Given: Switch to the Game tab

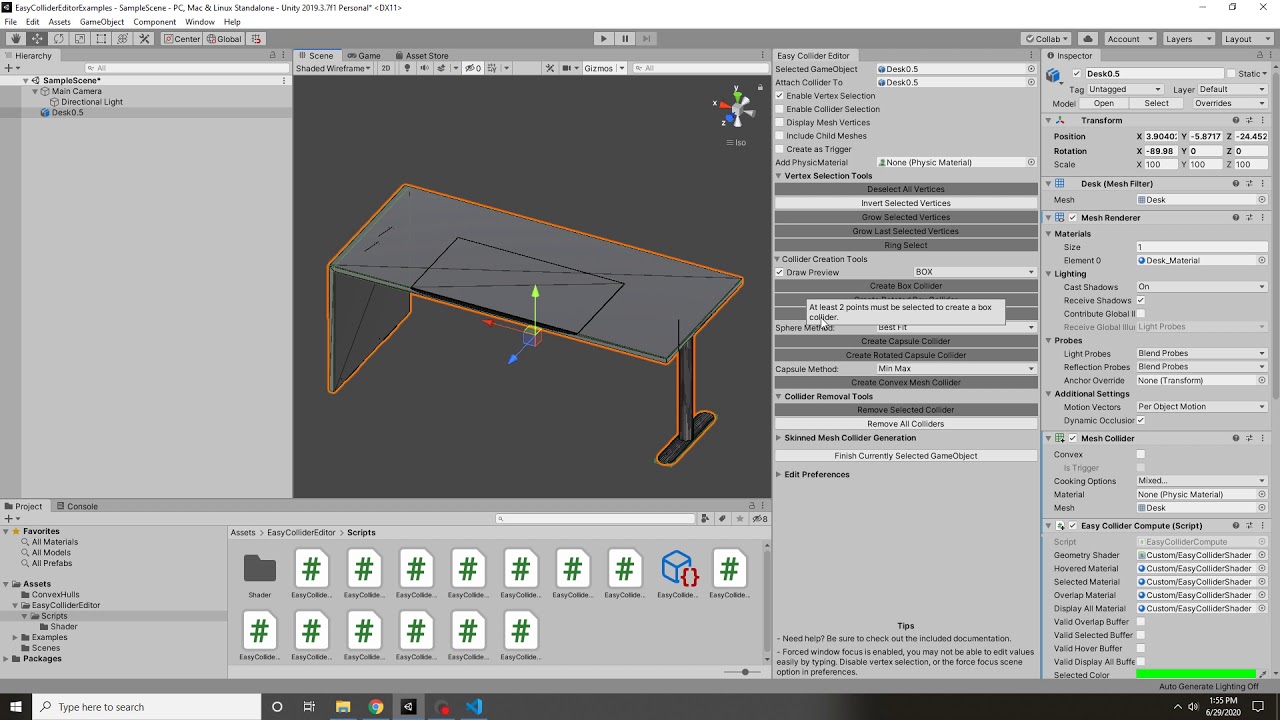Looking at the screenshot, I should pyautogui.click(x=364, y=56).
